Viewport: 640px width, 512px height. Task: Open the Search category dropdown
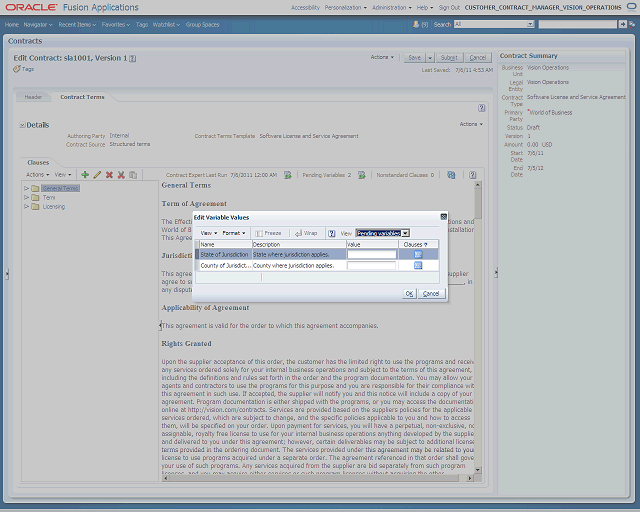pyautogui.click(x=530, y=24)
